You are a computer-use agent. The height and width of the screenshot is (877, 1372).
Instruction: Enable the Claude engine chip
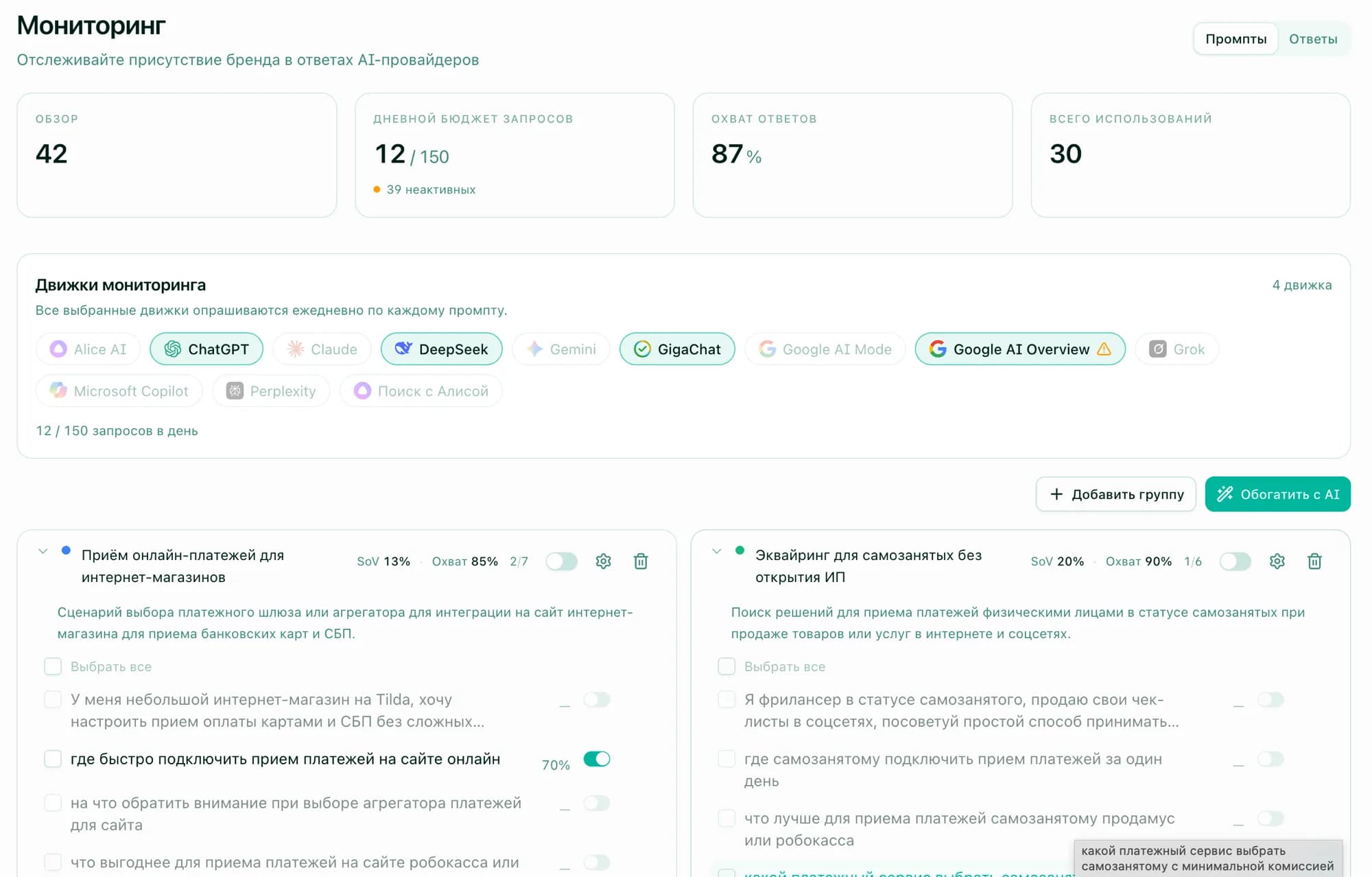pyautogui.click(x=322, y=349)
